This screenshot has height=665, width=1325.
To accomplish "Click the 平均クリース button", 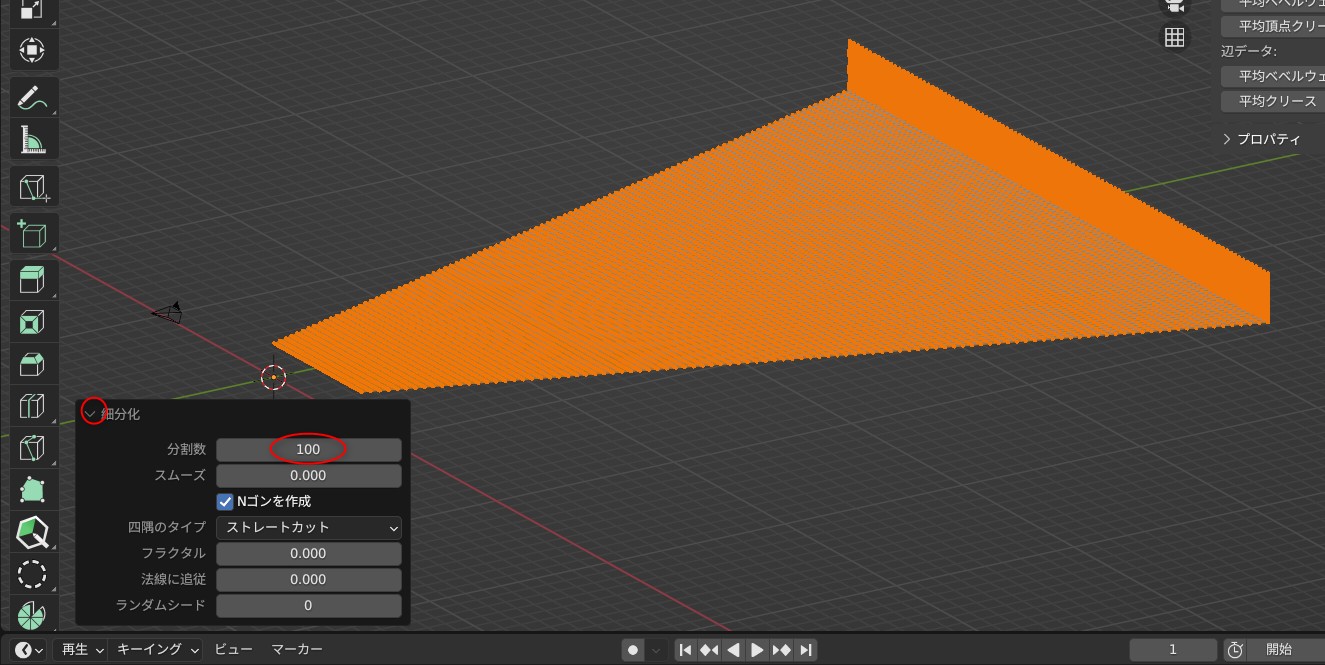I will click(1272, 101).
